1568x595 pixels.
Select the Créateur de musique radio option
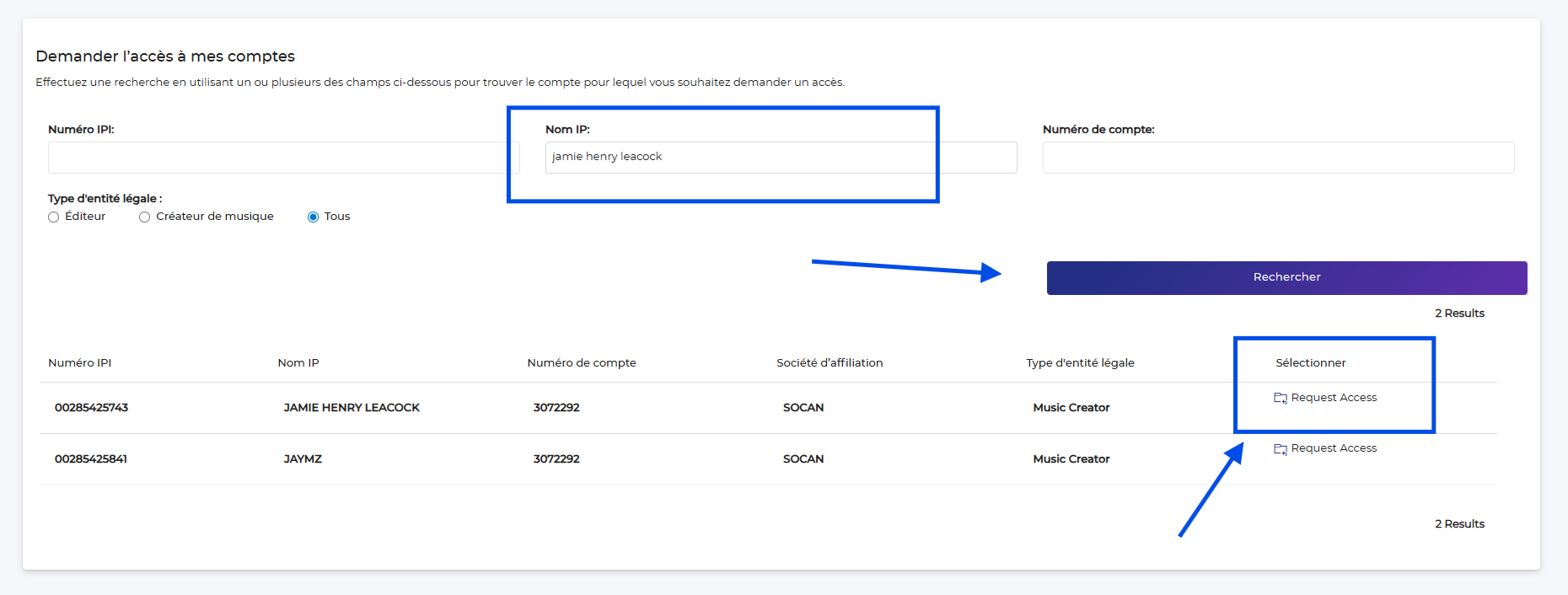145,217
